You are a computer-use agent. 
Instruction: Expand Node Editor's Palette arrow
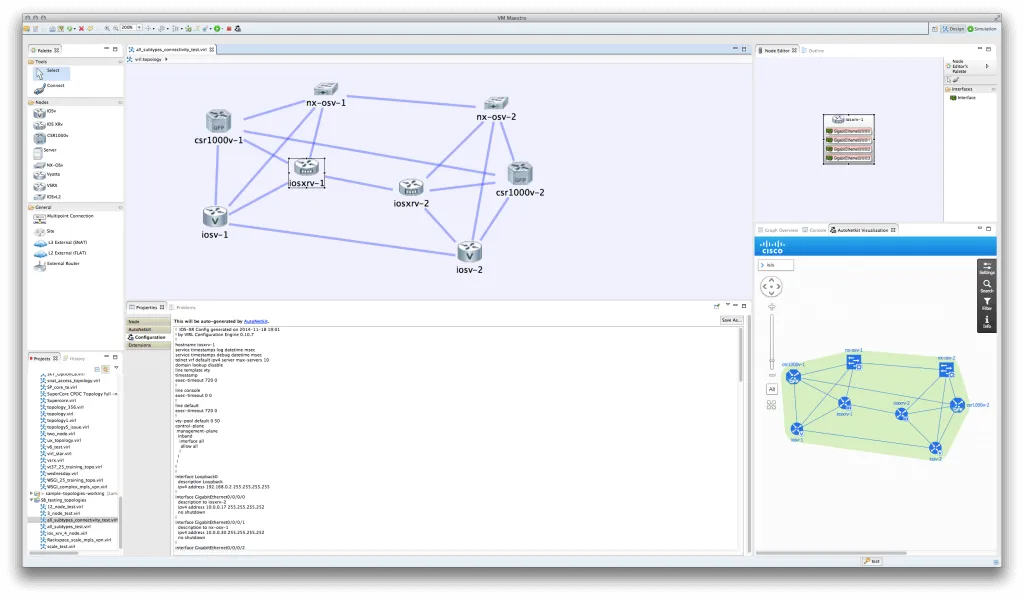[x=987, y=66]
